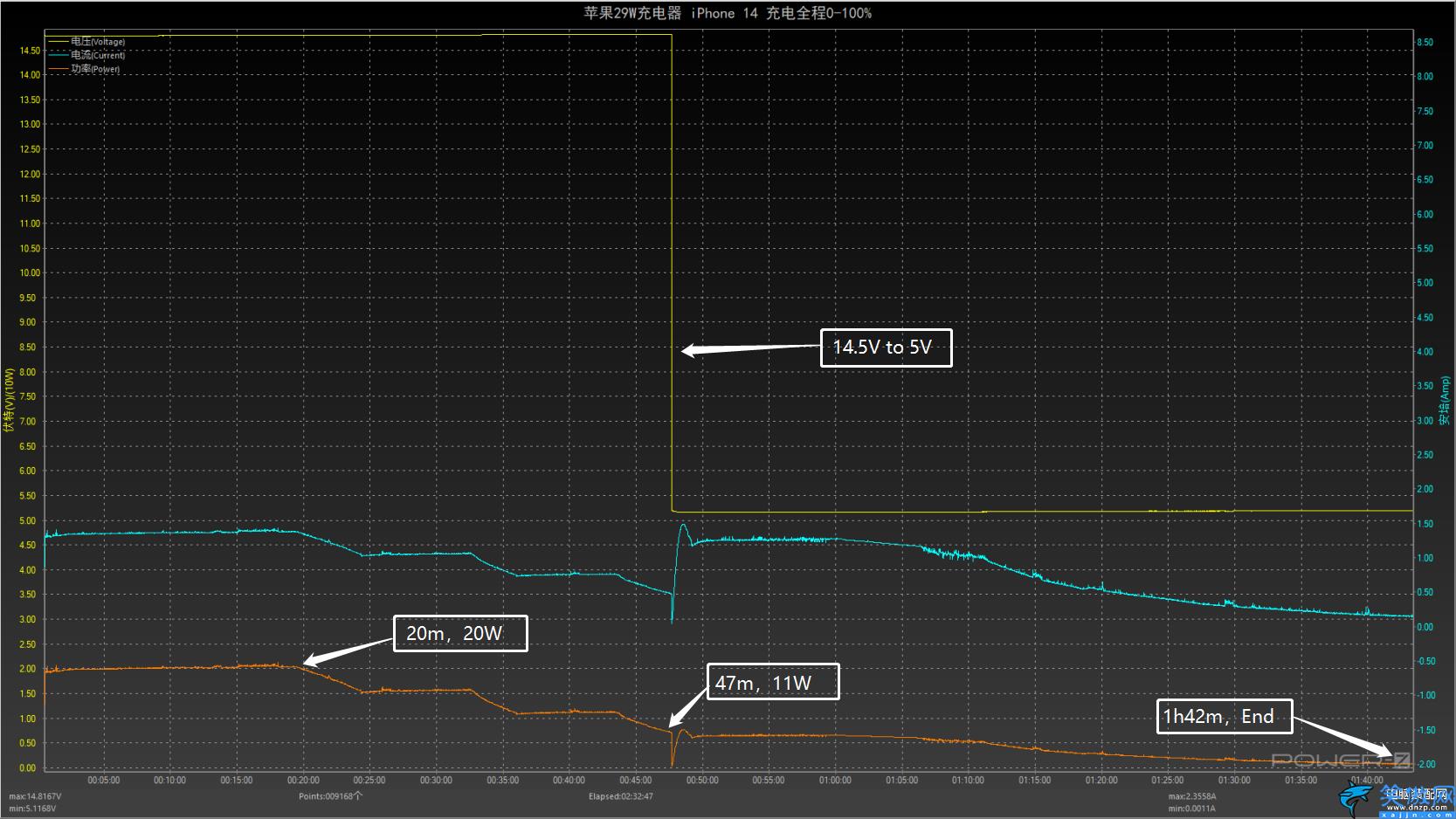The image size is (1456, 819).
Task: Click the 01:15:00 time axis label
Action: 1035,781
